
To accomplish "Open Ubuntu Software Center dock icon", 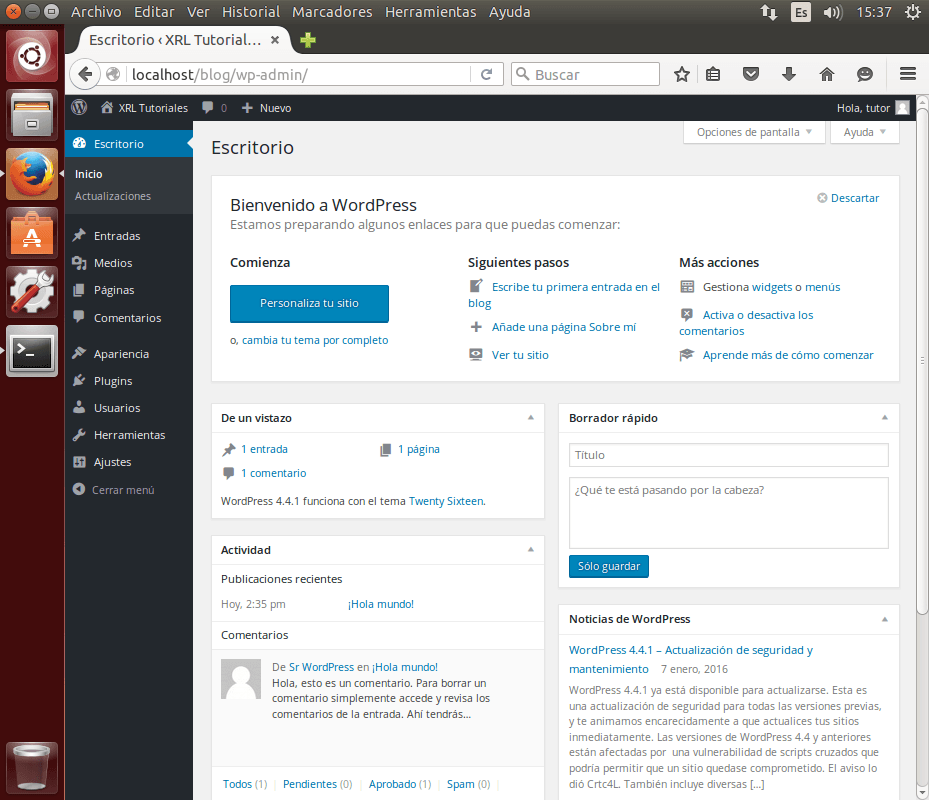I will point(32,233).
